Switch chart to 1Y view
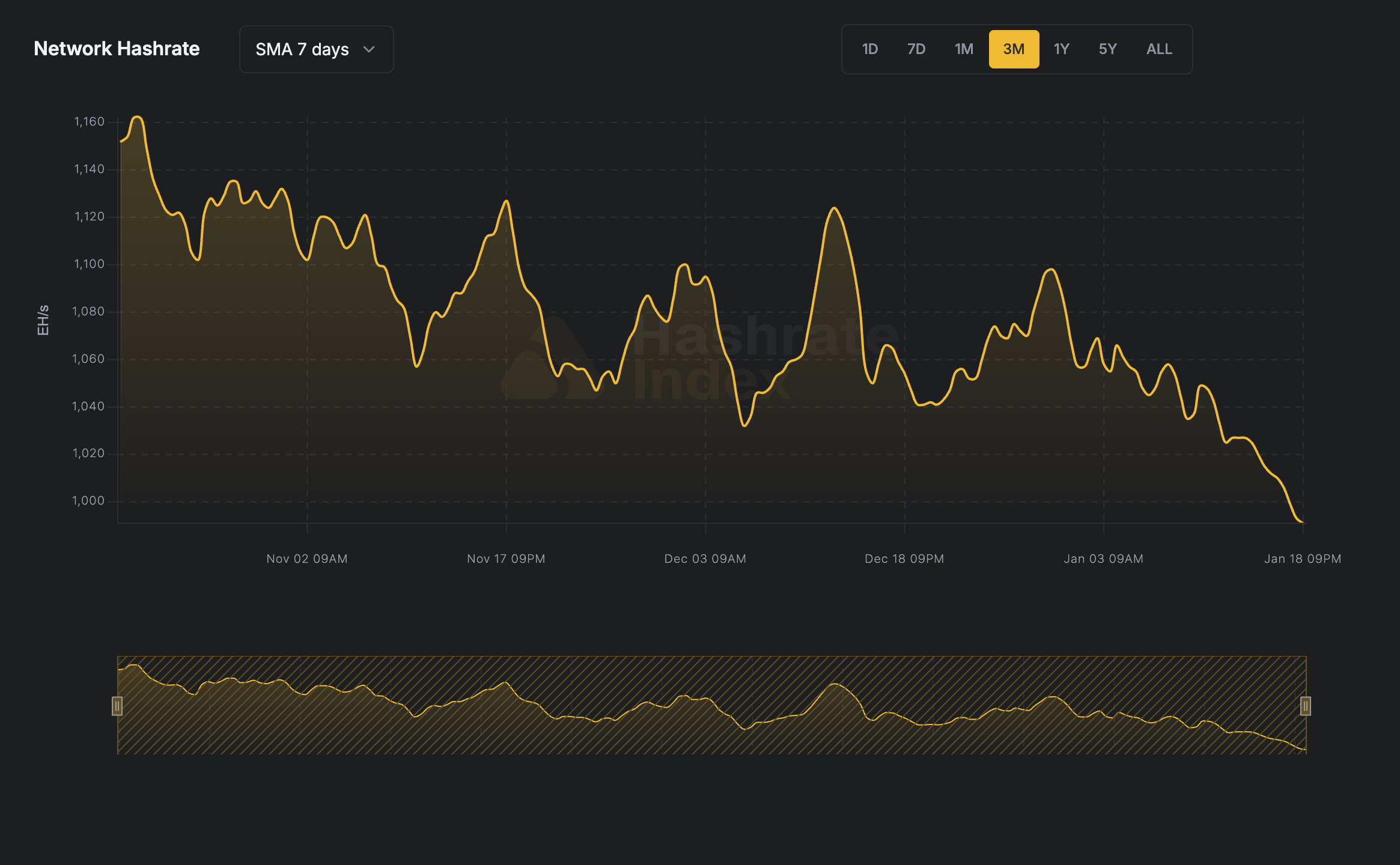Viewport: 1400px width, 865px height. (x=1061, y=49)
